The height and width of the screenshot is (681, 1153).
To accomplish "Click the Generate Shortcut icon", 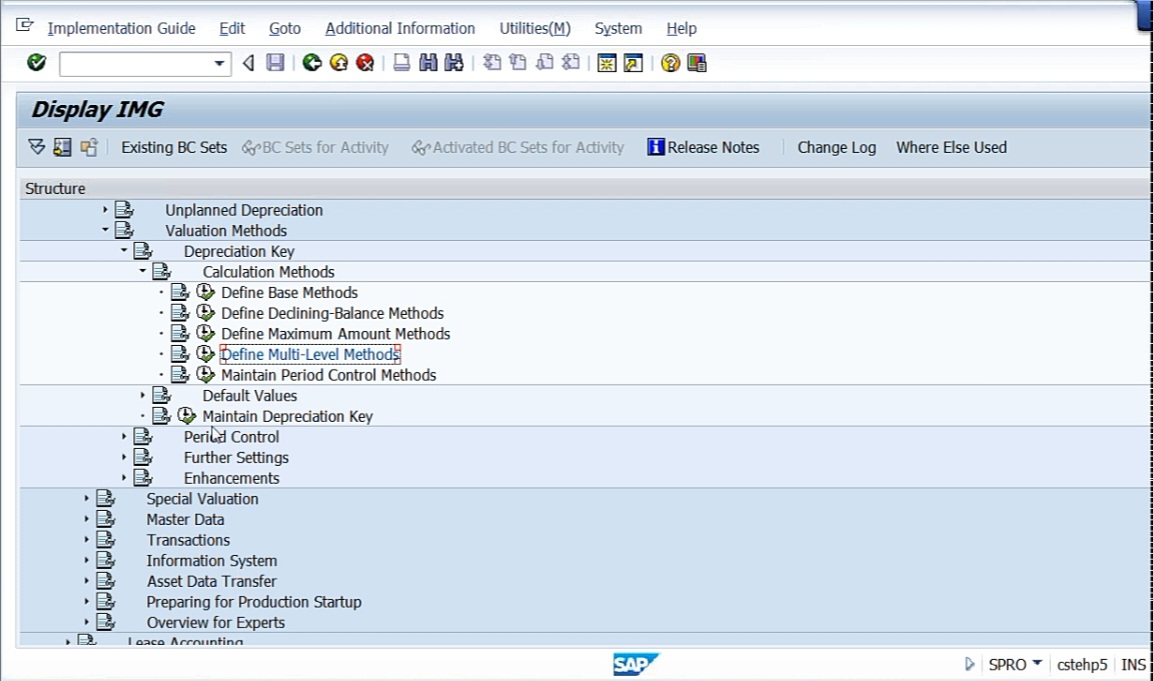I will [633, 63].
